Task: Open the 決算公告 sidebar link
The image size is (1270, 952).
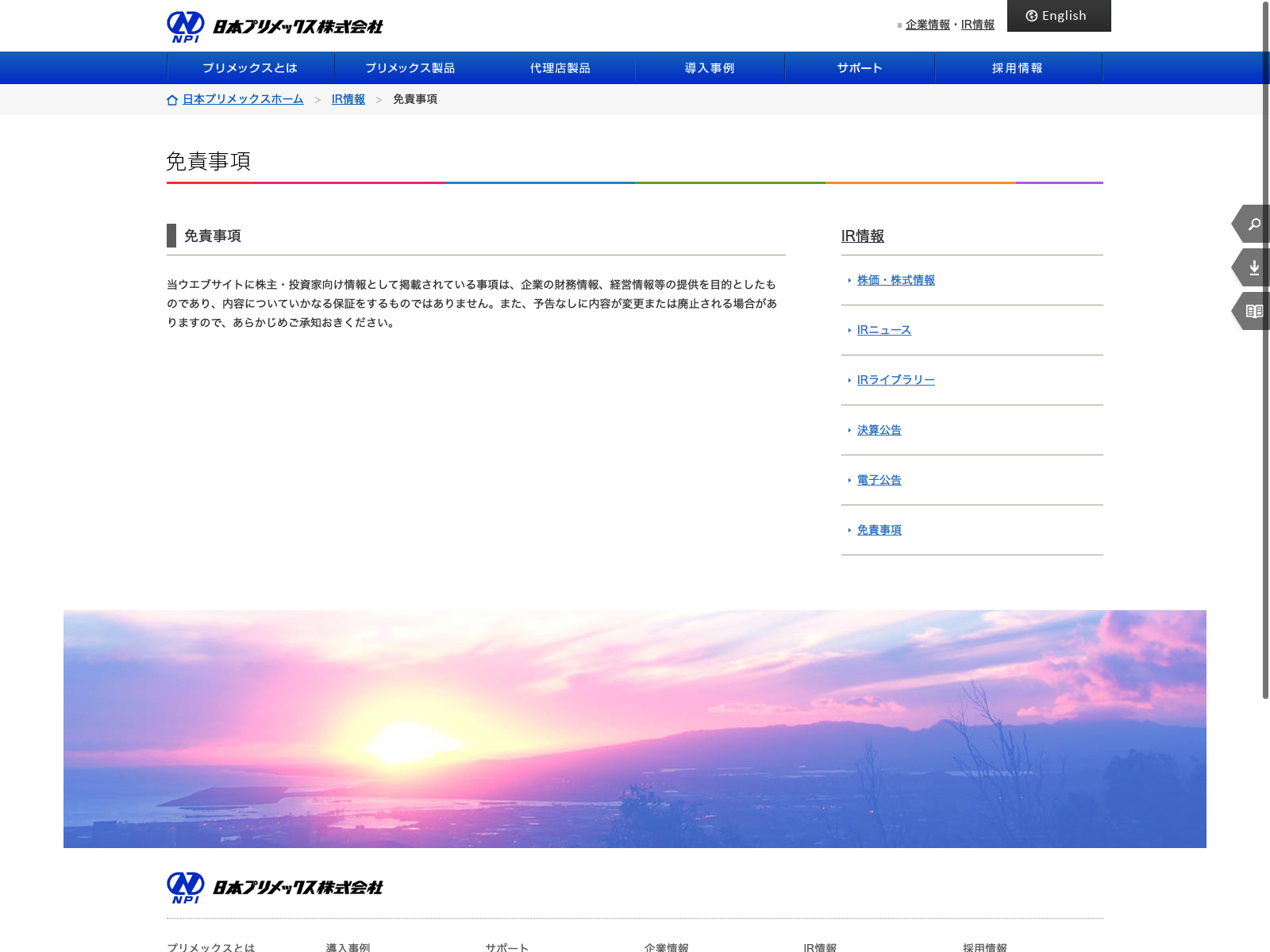Action: [x=879, y=430]
